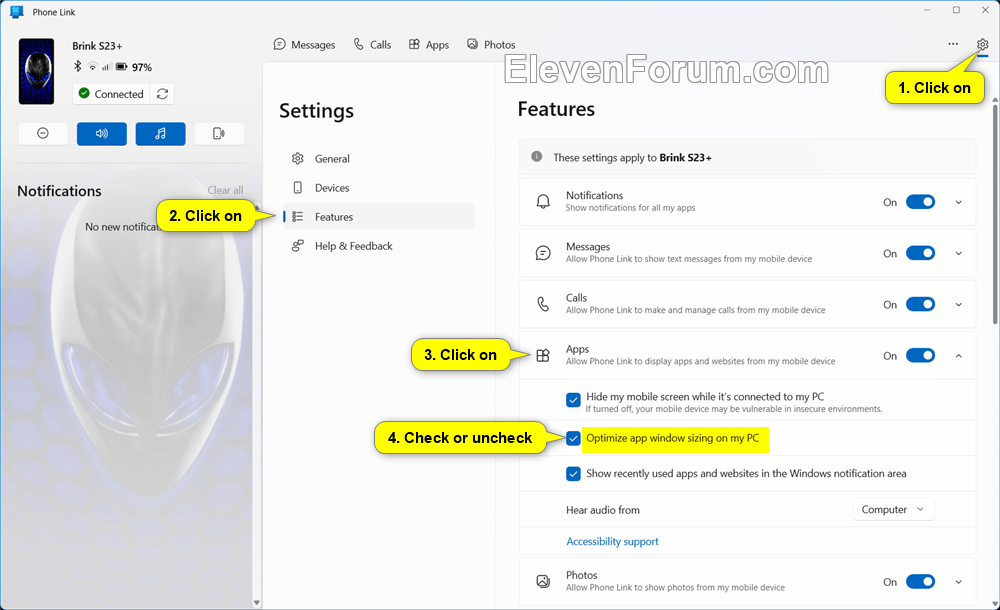Toggle Do Not Disturb on phone

[x=43, y=133]
